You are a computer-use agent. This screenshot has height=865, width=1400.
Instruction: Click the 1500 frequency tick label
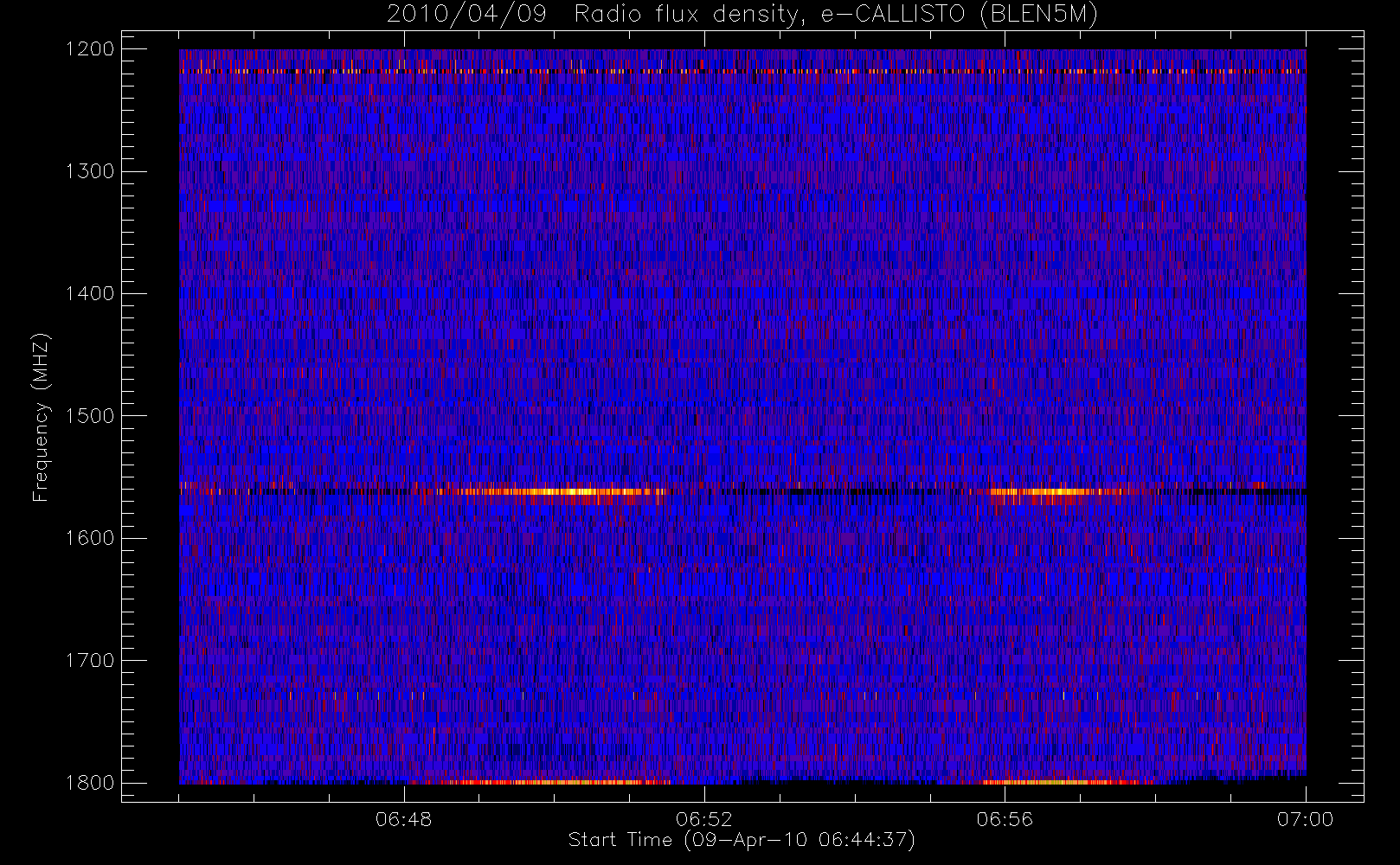(x=90, y=415)
